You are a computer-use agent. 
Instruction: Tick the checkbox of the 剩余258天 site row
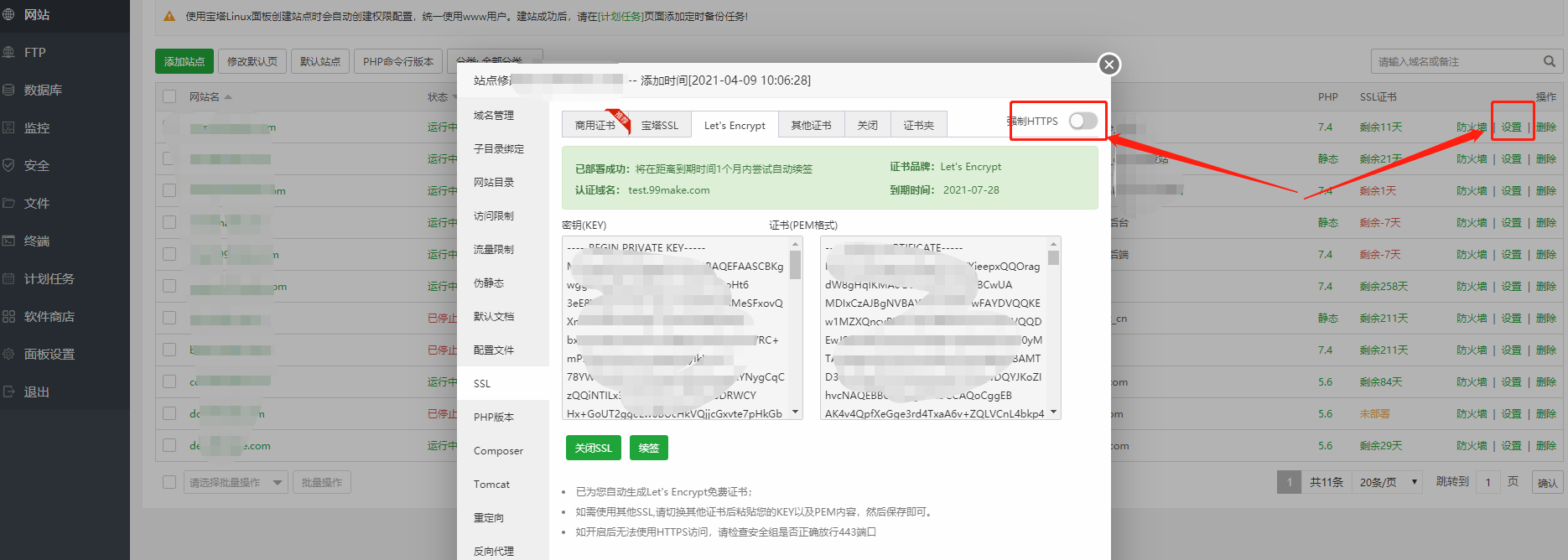[x=169, y=286]
